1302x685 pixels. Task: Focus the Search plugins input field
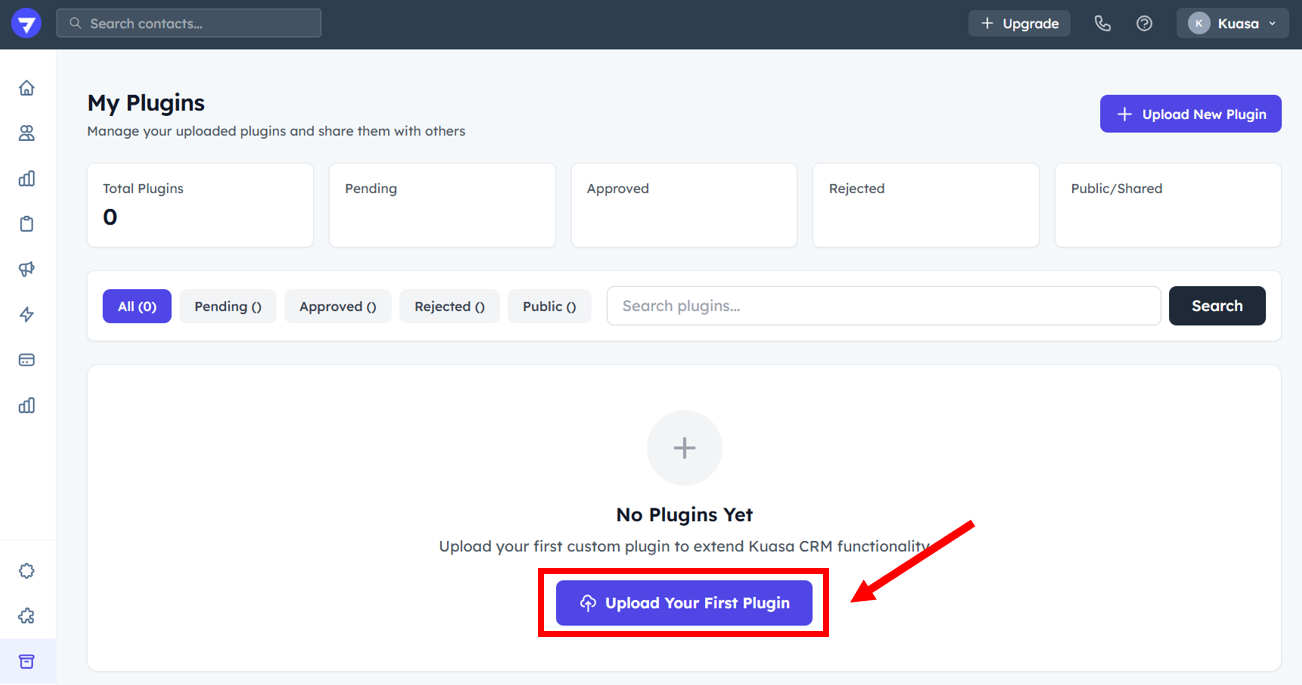pos(883,306)
